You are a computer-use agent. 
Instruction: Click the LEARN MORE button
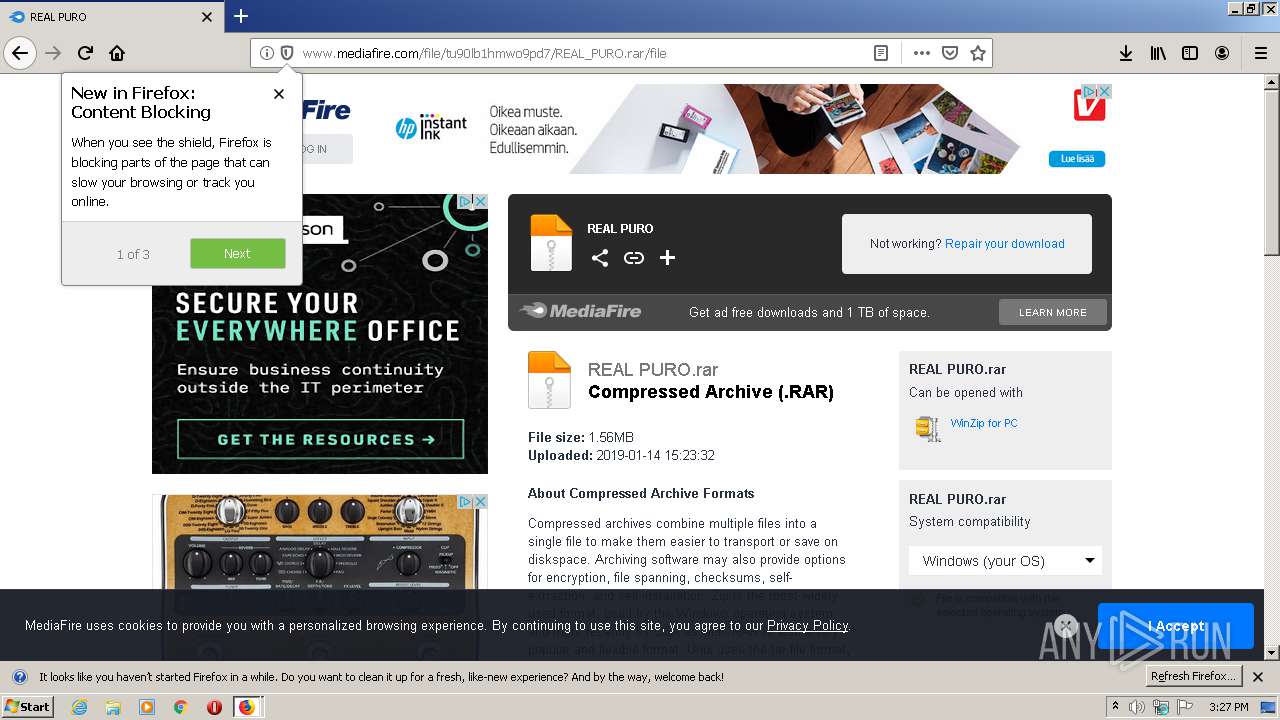tap(1053, 312)
